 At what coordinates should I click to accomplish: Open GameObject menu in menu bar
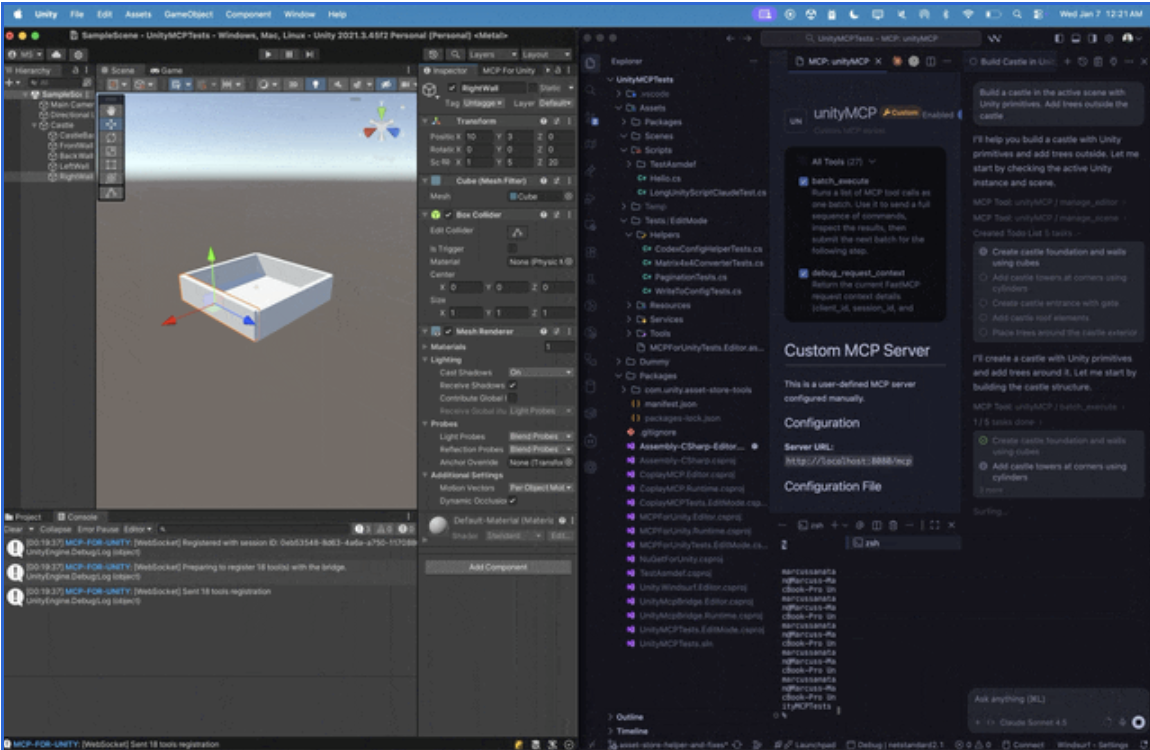pyautogui.click(x=188, y=14)
